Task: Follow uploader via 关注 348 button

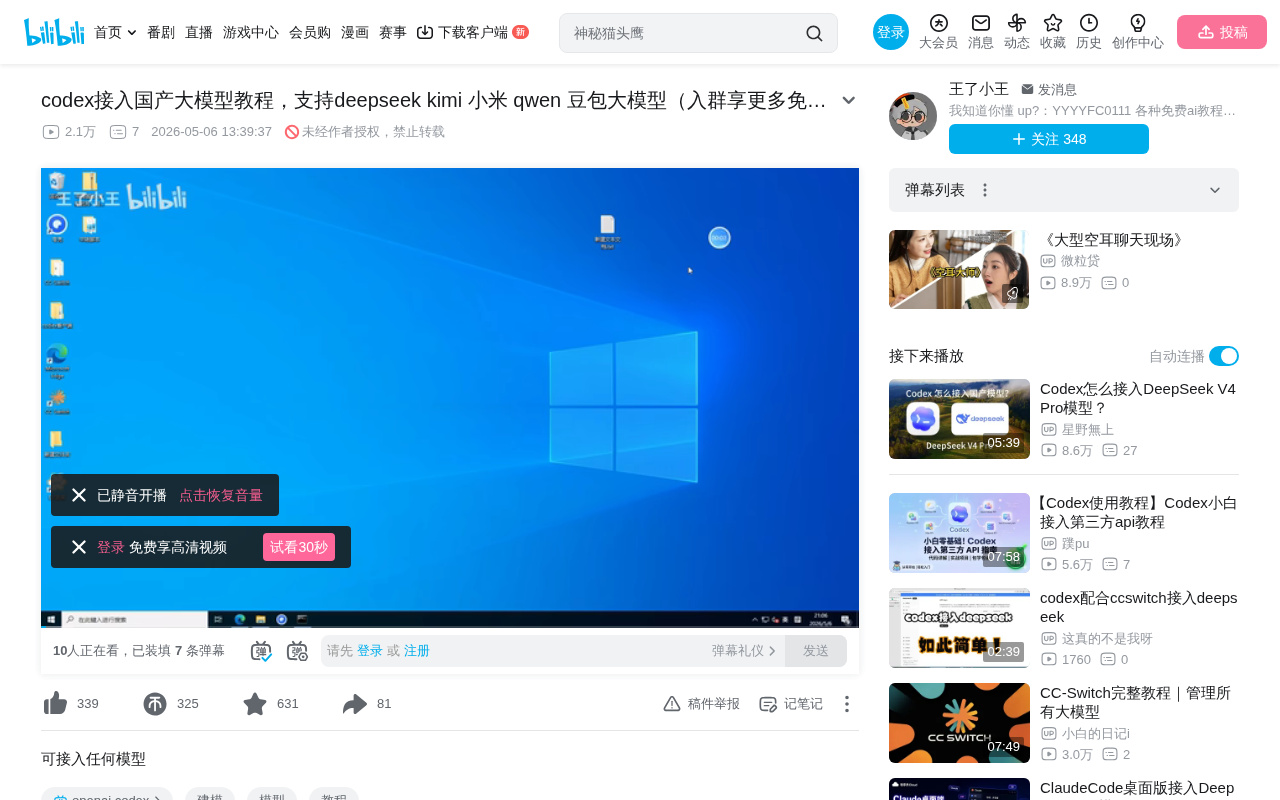Action: [1049, 139]
